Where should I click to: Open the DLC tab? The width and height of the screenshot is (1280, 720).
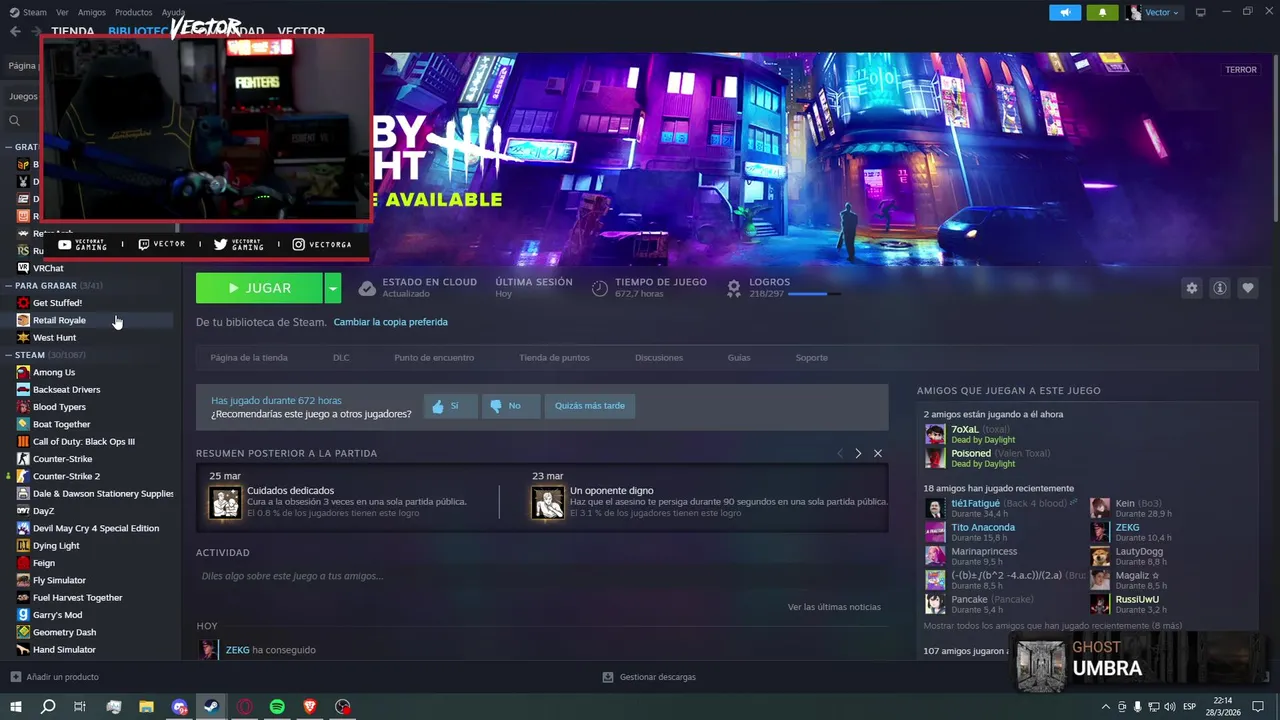pyautogui.click(x=341, y=357)
